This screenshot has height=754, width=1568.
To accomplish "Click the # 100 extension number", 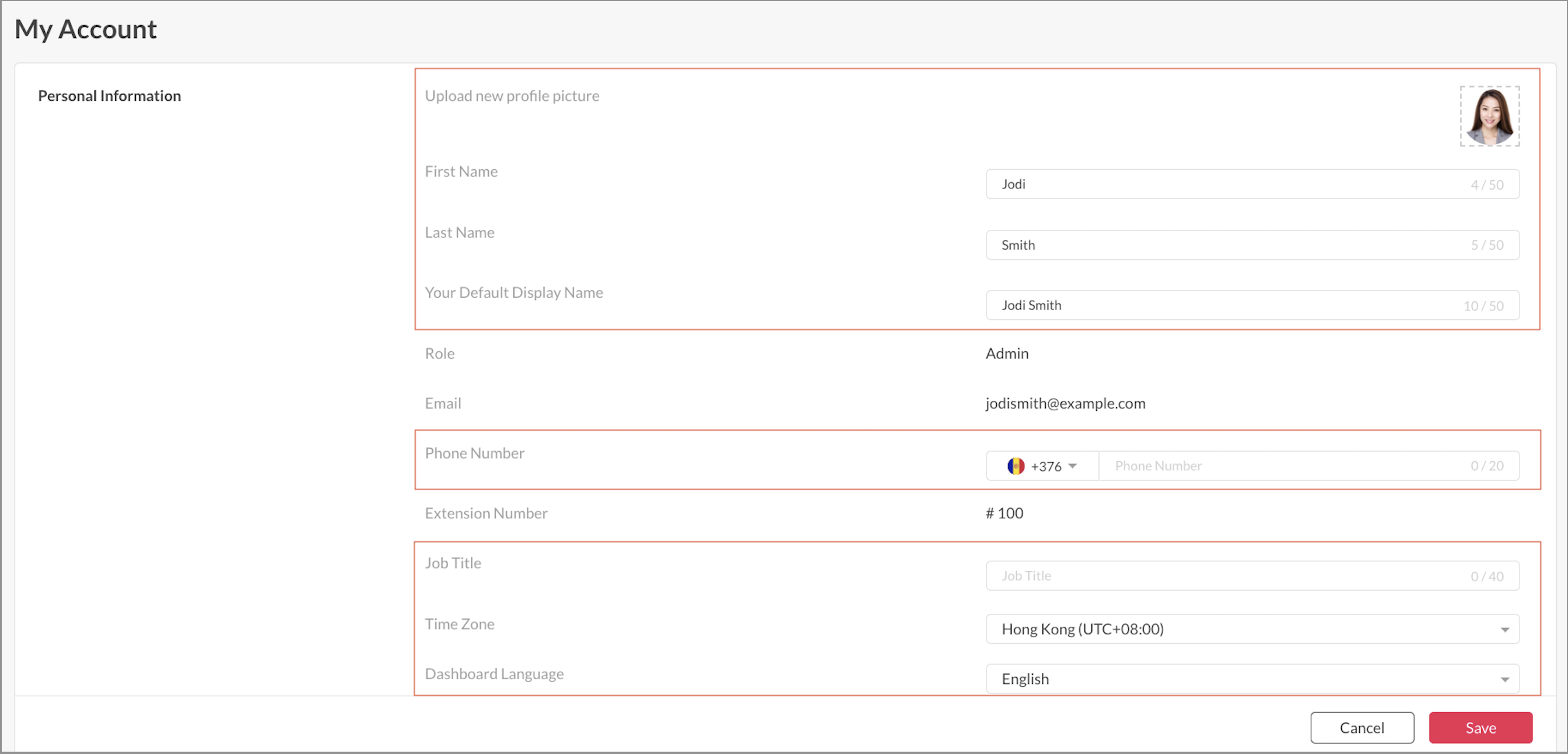I will [x=1005, y=513].
